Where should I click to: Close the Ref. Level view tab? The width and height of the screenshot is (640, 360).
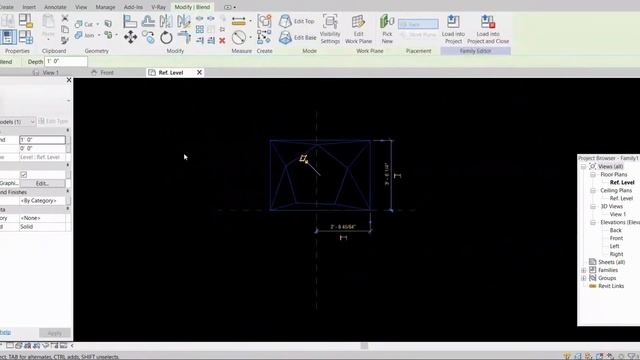pyautogui.click(x=199, y=72)
